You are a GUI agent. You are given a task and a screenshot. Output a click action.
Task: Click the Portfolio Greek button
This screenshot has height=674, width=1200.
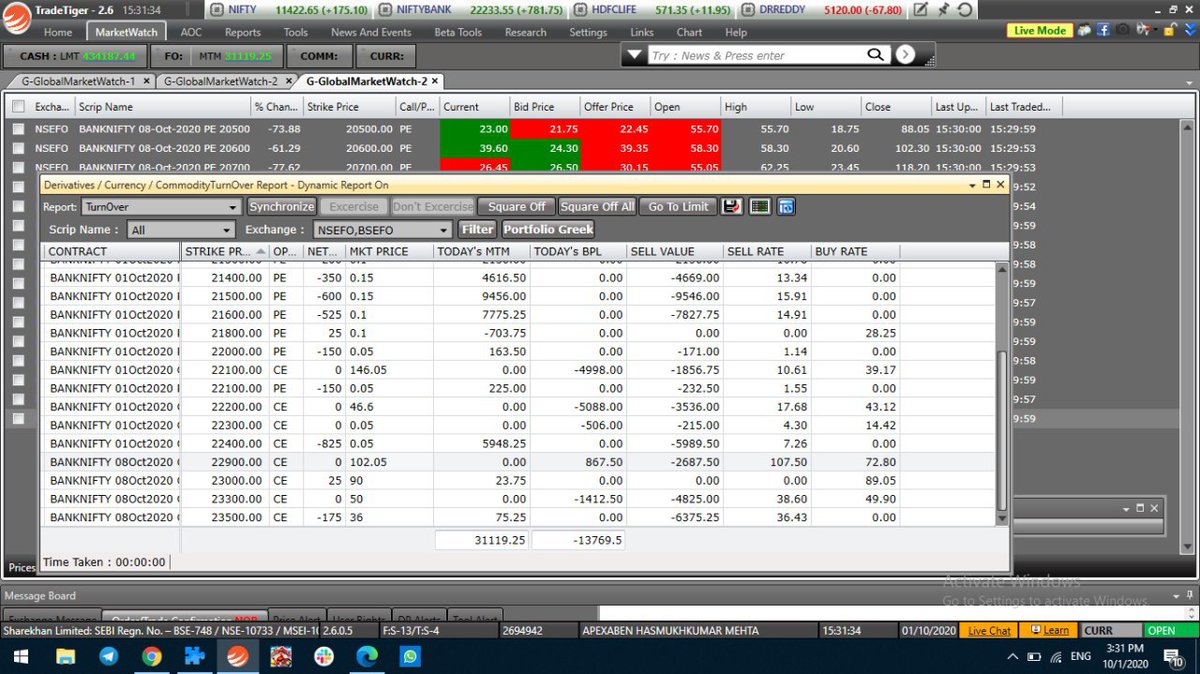point(548,230)
